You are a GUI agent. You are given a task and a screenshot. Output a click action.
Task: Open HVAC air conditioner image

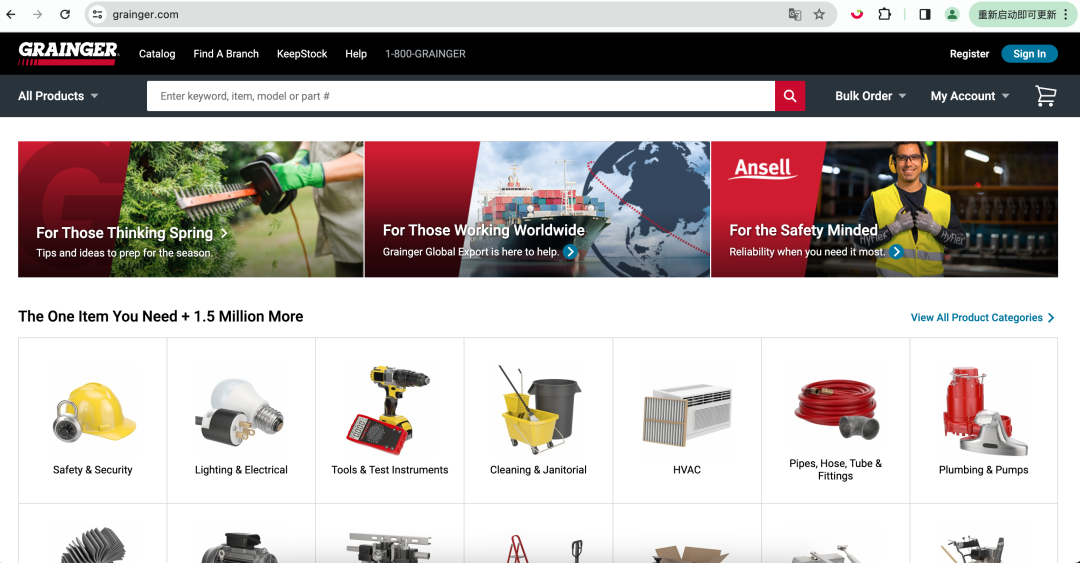coord(687,416)
